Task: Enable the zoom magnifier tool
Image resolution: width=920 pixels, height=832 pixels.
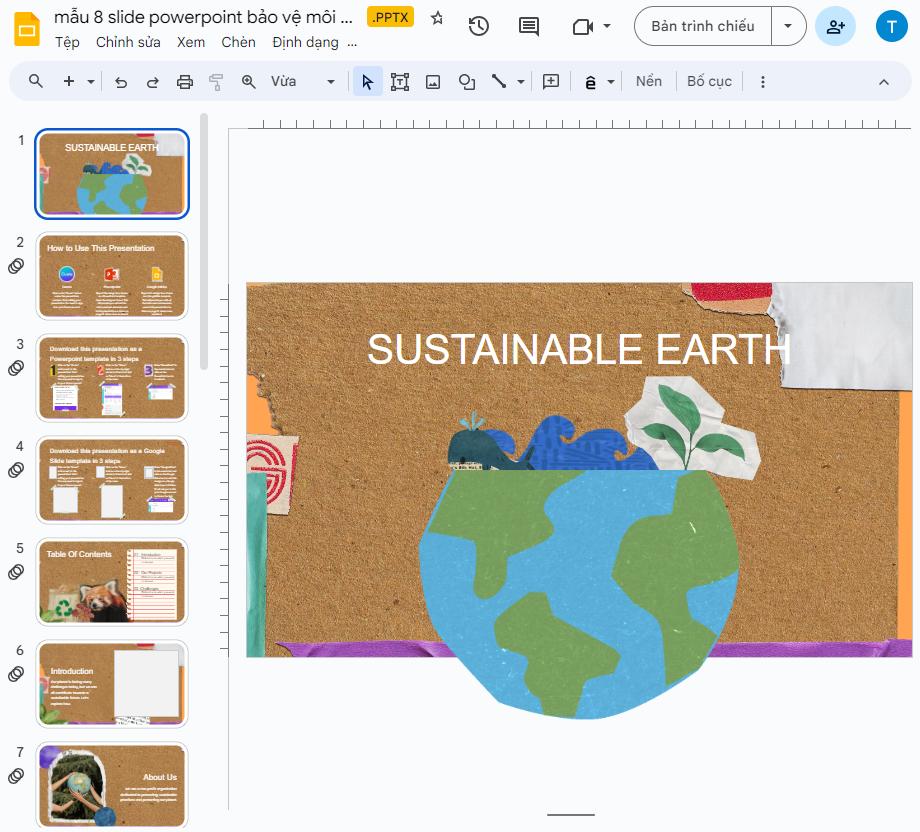Action: click(248, 81)
